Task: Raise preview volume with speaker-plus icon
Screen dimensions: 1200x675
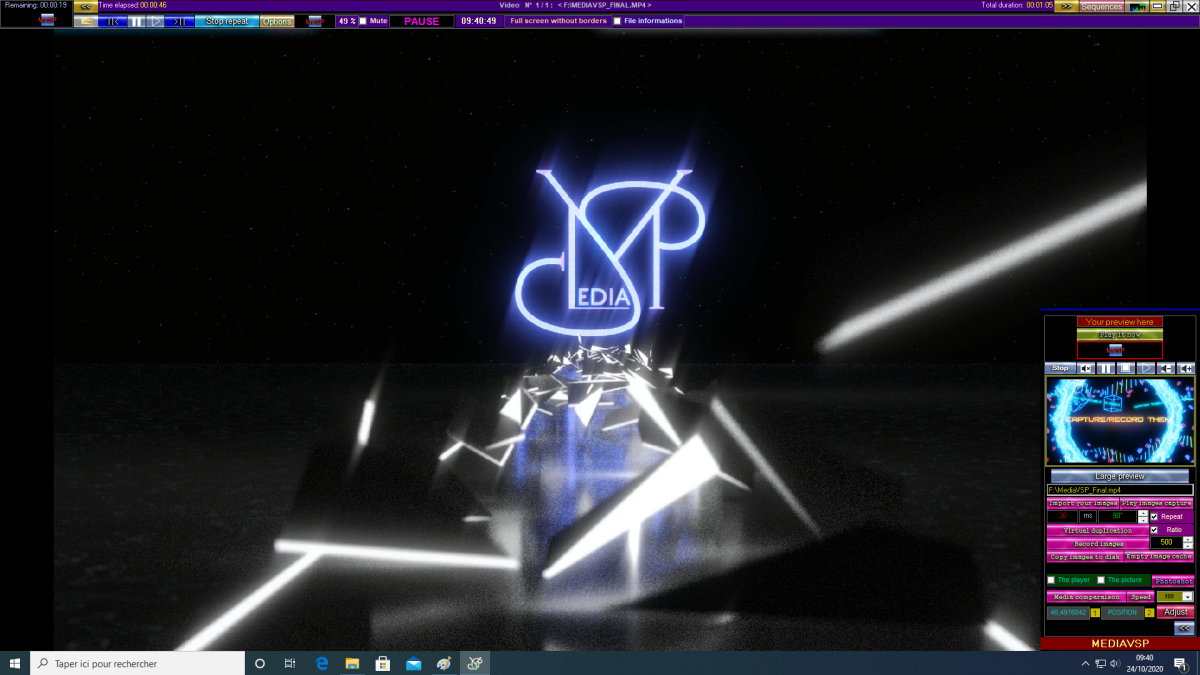Action: [x=1186, y=368]
